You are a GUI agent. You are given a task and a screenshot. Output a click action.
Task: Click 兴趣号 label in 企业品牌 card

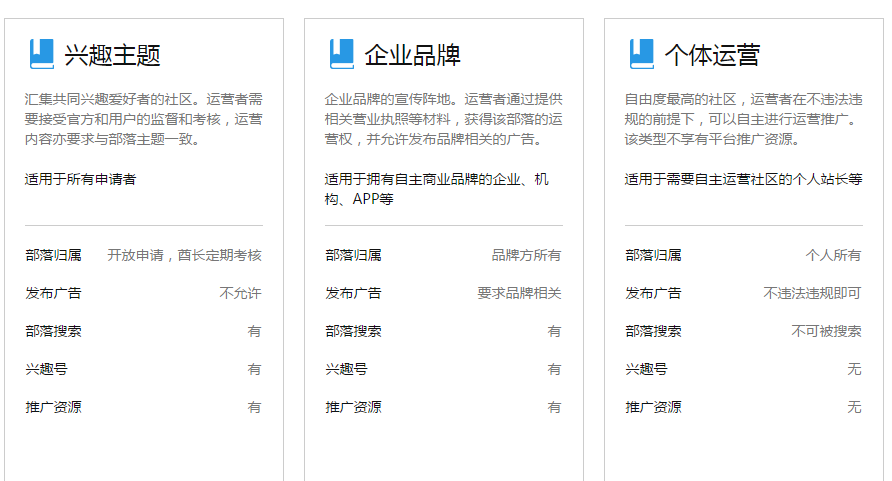pos(346,369)
